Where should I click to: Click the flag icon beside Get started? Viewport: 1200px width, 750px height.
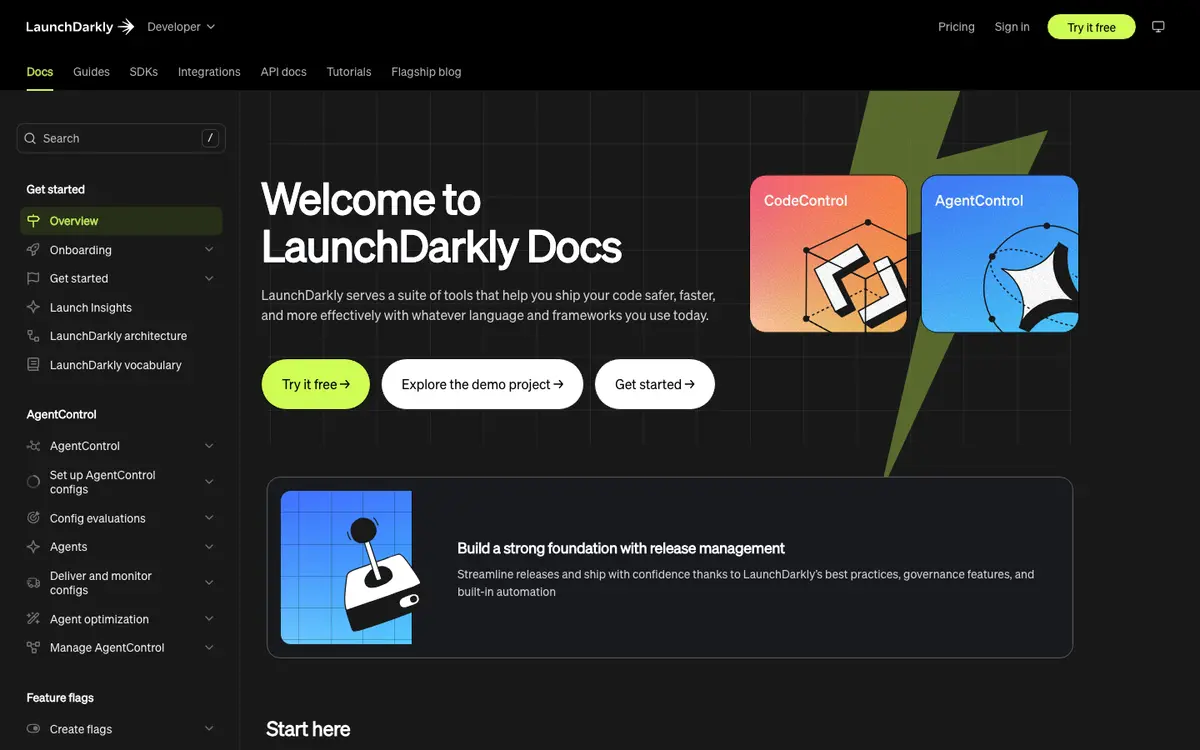(x=33, y=278)
